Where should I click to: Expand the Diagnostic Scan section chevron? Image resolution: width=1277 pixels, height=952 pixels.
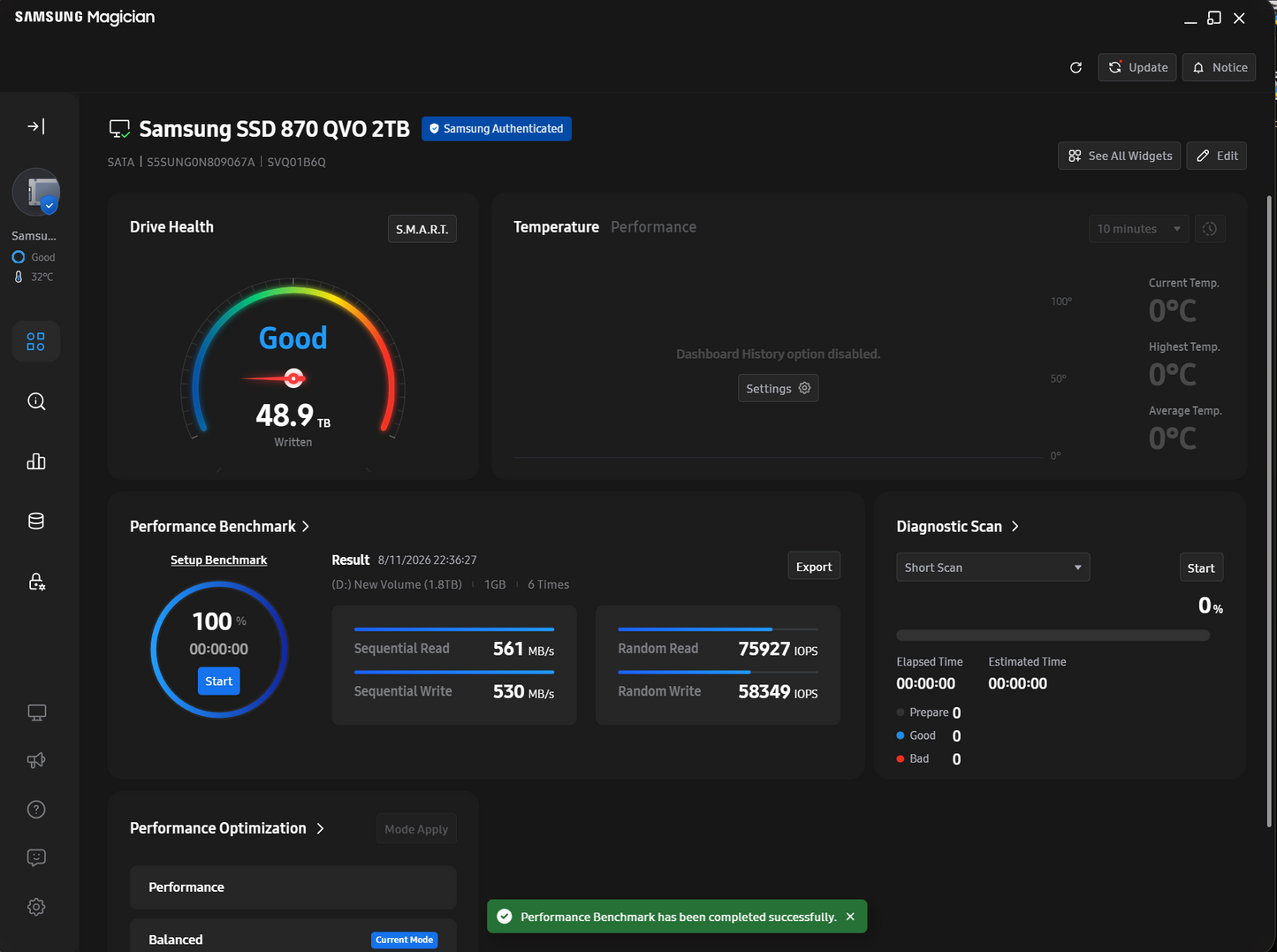(1015, 526)
